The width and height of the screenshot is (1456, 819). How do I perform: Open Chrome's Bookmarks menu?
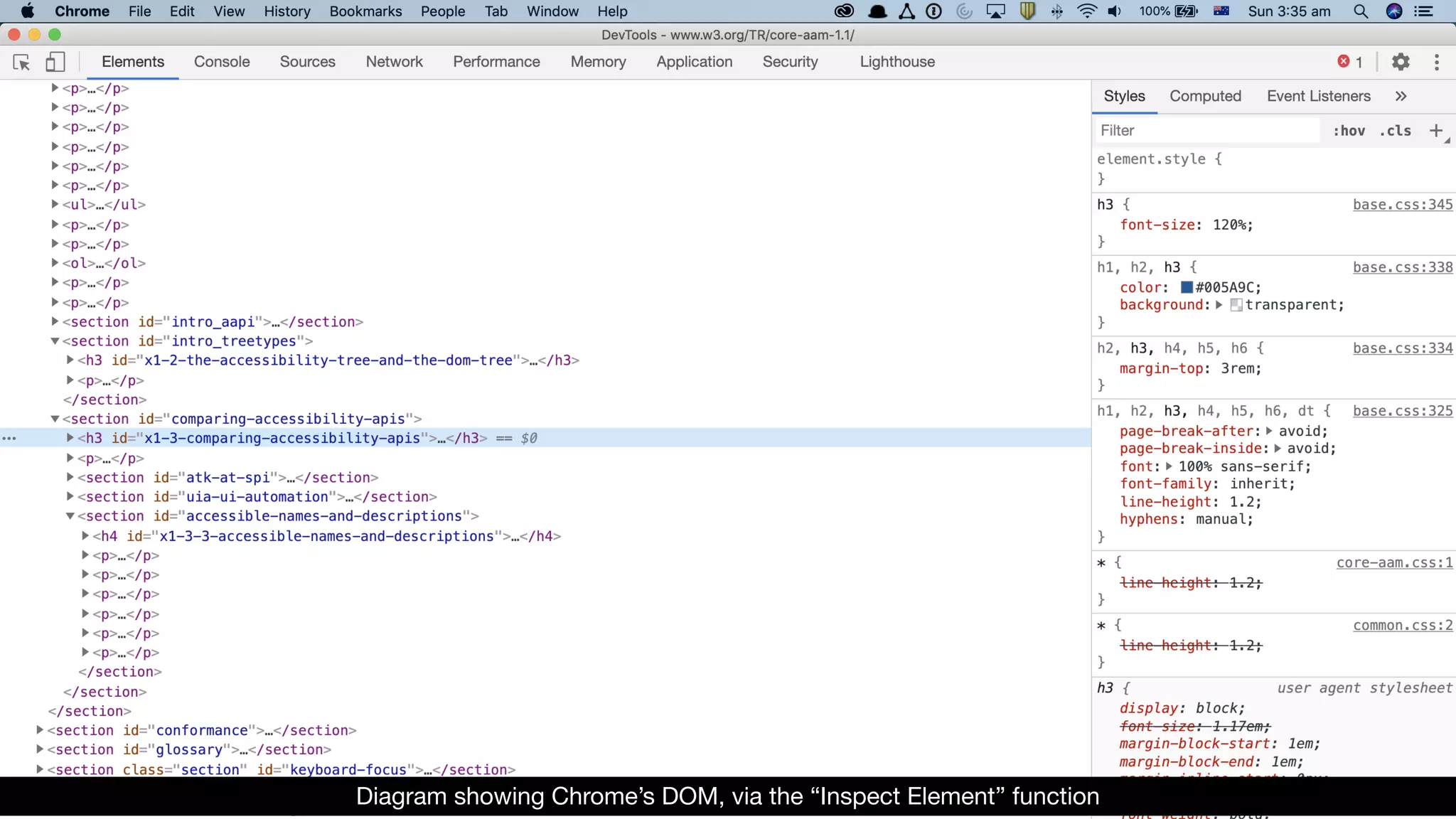[x=365, y=11]
